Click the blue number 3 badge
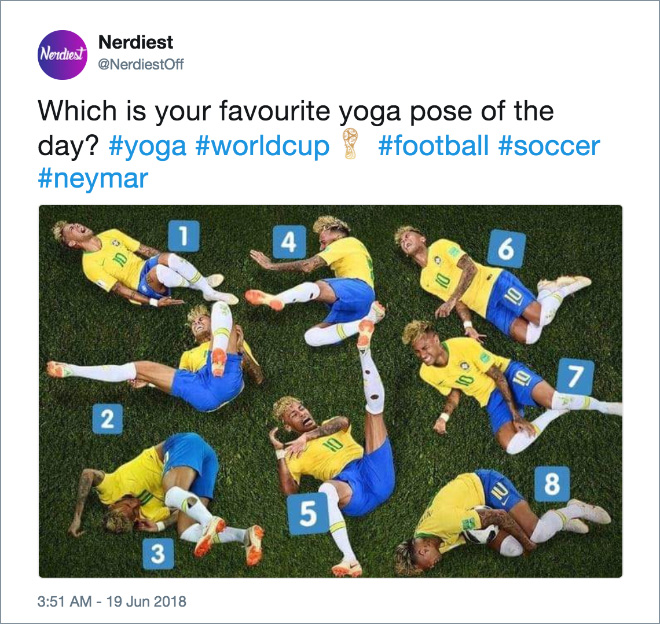The height and width of the screenshot is (624, 660). click(158, 554)
